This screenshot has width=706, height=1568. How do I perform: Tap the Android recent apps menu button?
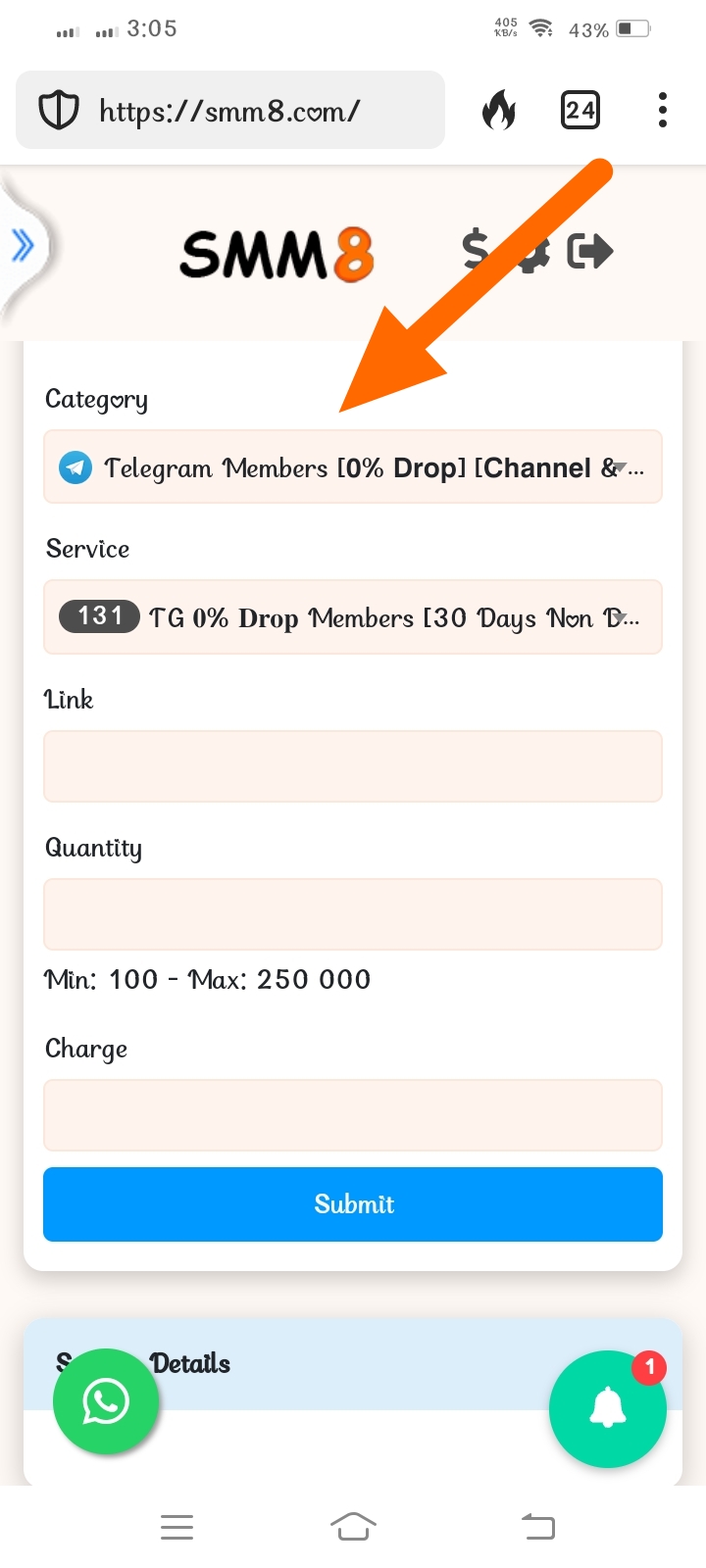tap(176, 1527)
